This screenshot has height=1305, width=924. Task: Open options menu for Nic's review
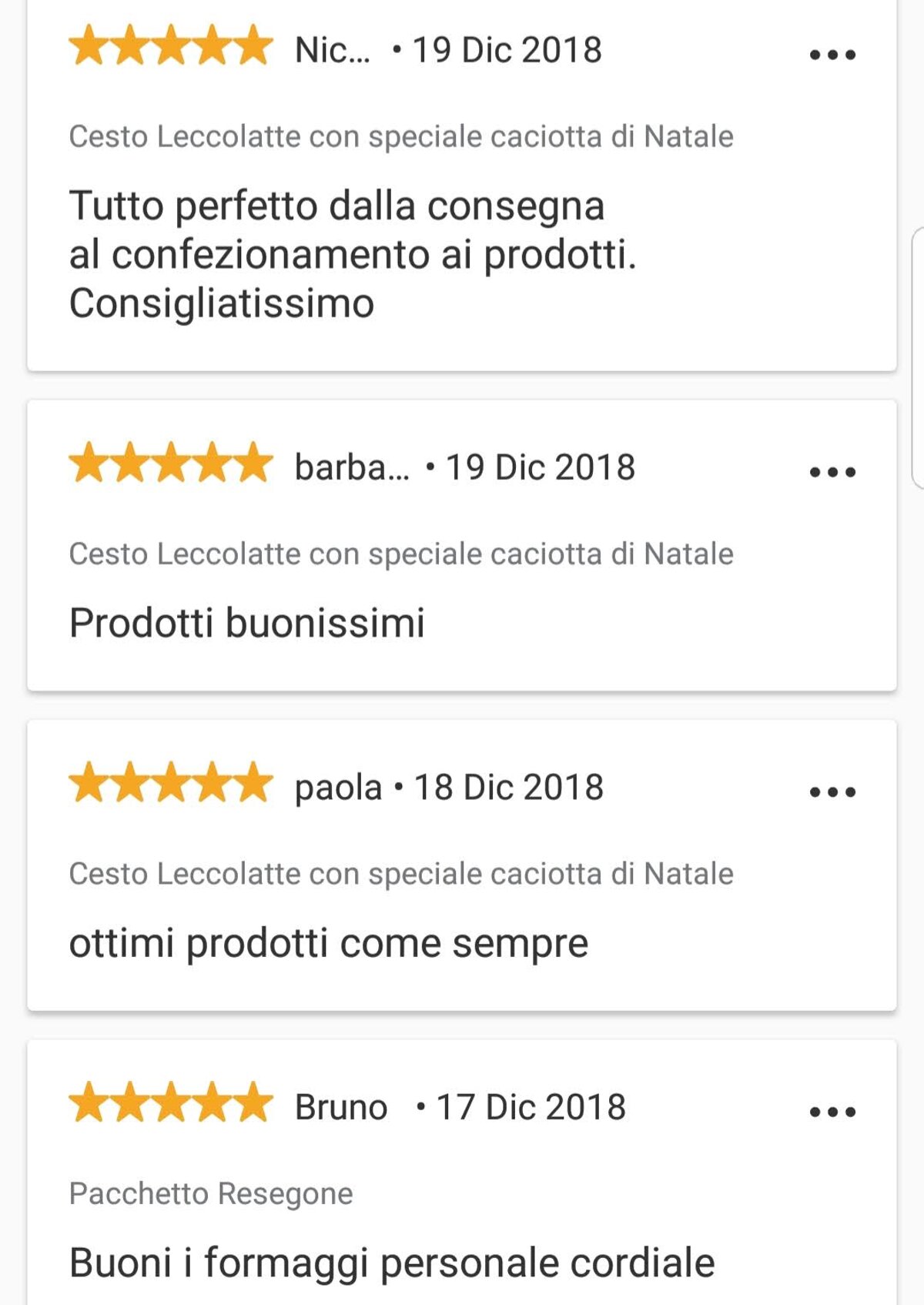(832, 55)
